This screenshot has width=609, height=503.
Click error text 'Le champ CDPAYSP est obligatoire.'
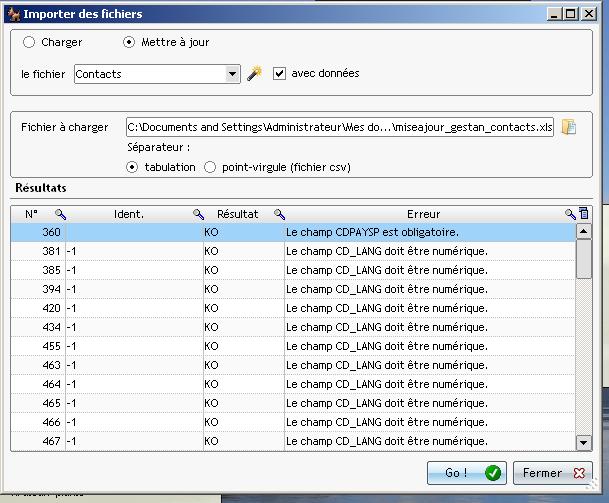(372, 232)
